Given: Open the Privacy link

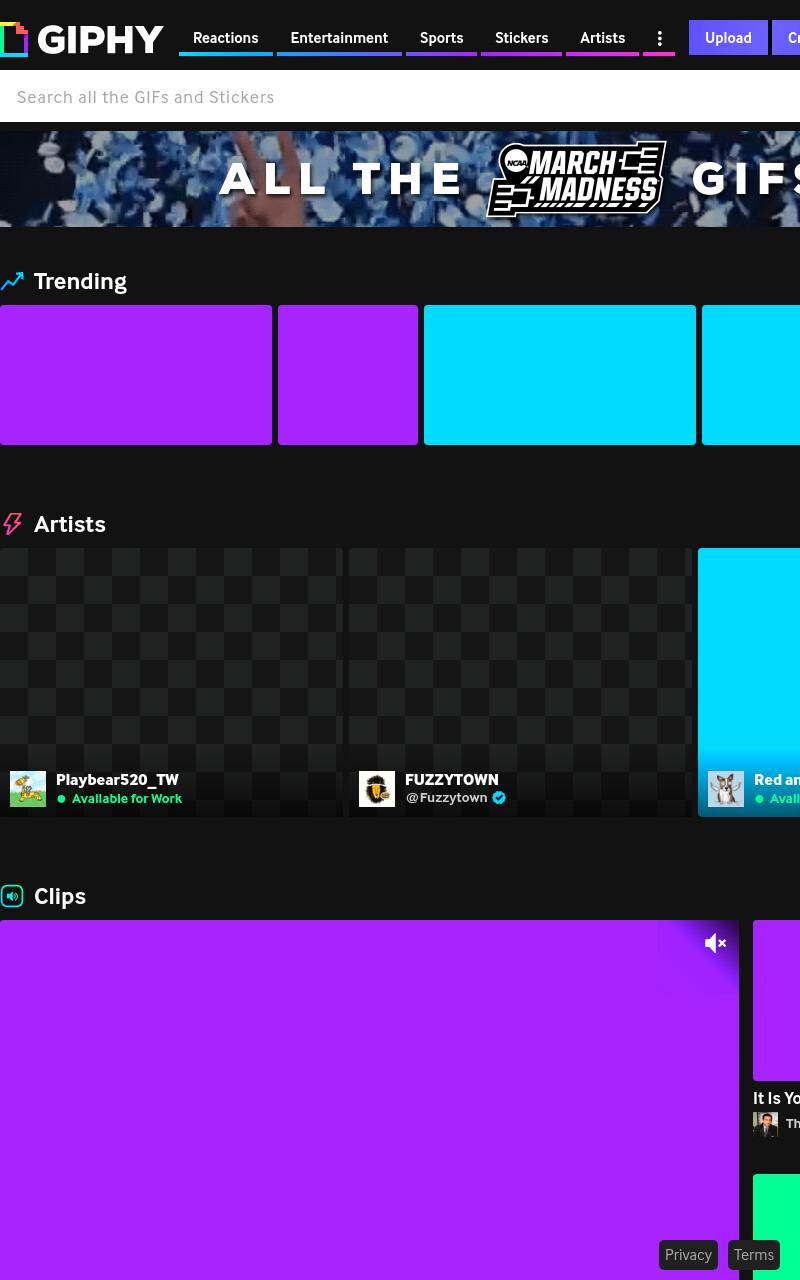Looking at the screenshot, I should point(688,1255).
